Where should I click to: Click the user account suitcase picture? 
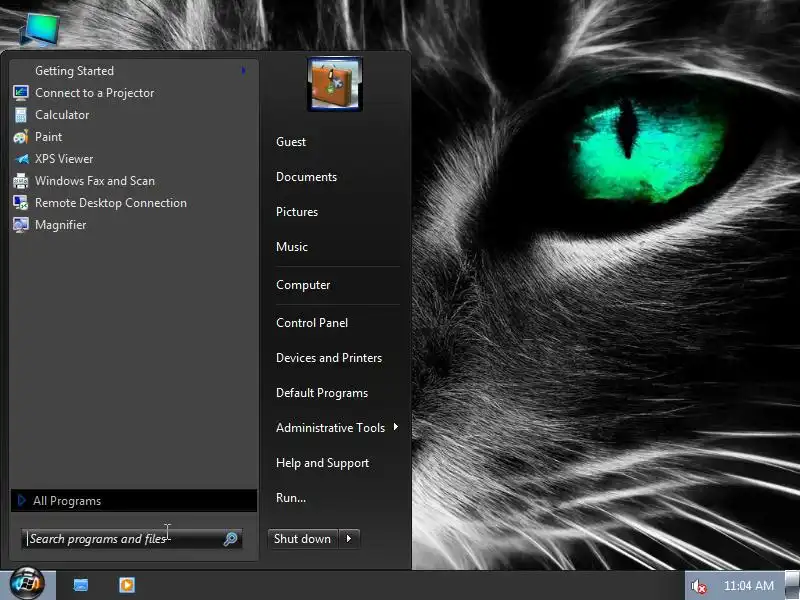[x=335, y=84]
